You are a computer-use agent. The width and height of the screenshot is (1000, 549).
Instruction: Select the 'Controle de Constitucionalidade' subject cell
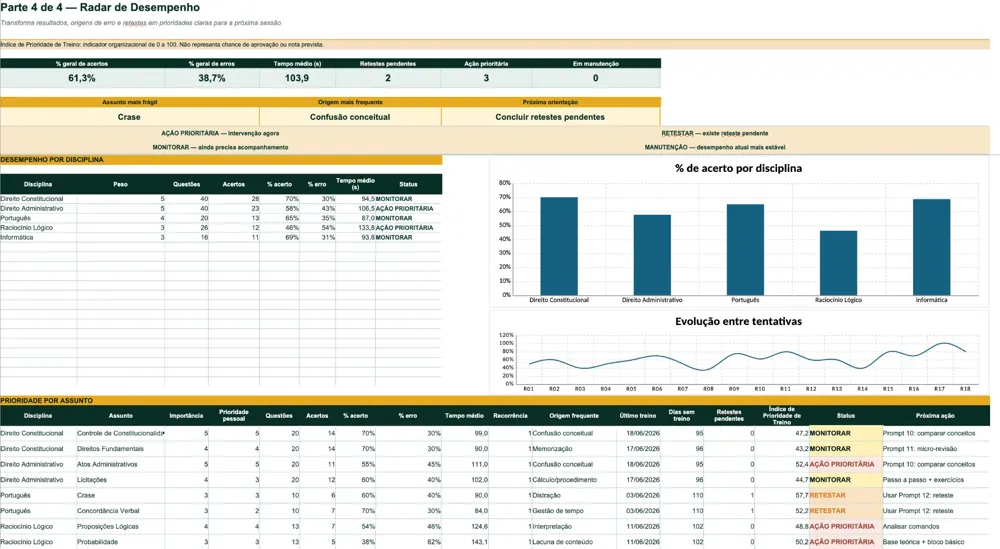121,433
